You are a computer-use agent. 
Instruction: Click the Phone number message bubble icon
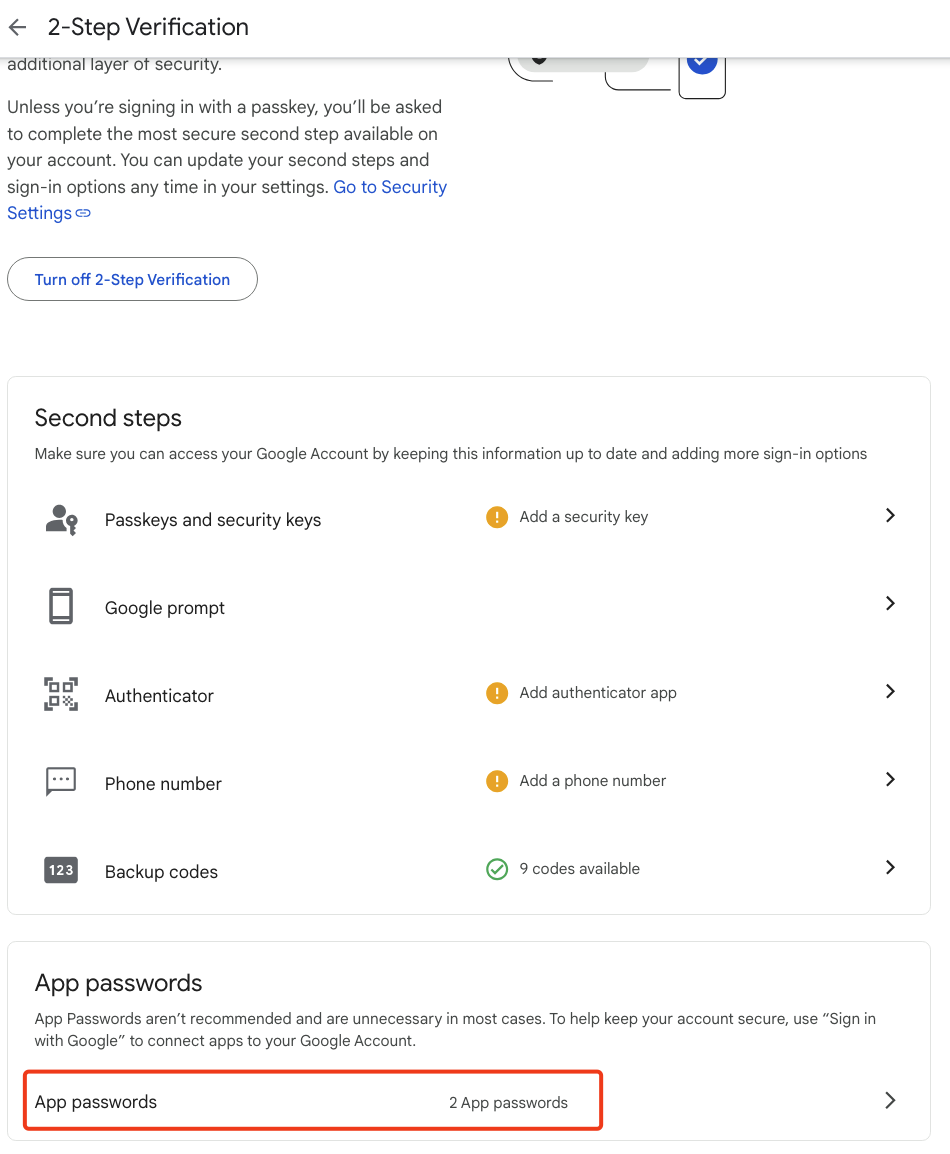[x=61, y=782]
